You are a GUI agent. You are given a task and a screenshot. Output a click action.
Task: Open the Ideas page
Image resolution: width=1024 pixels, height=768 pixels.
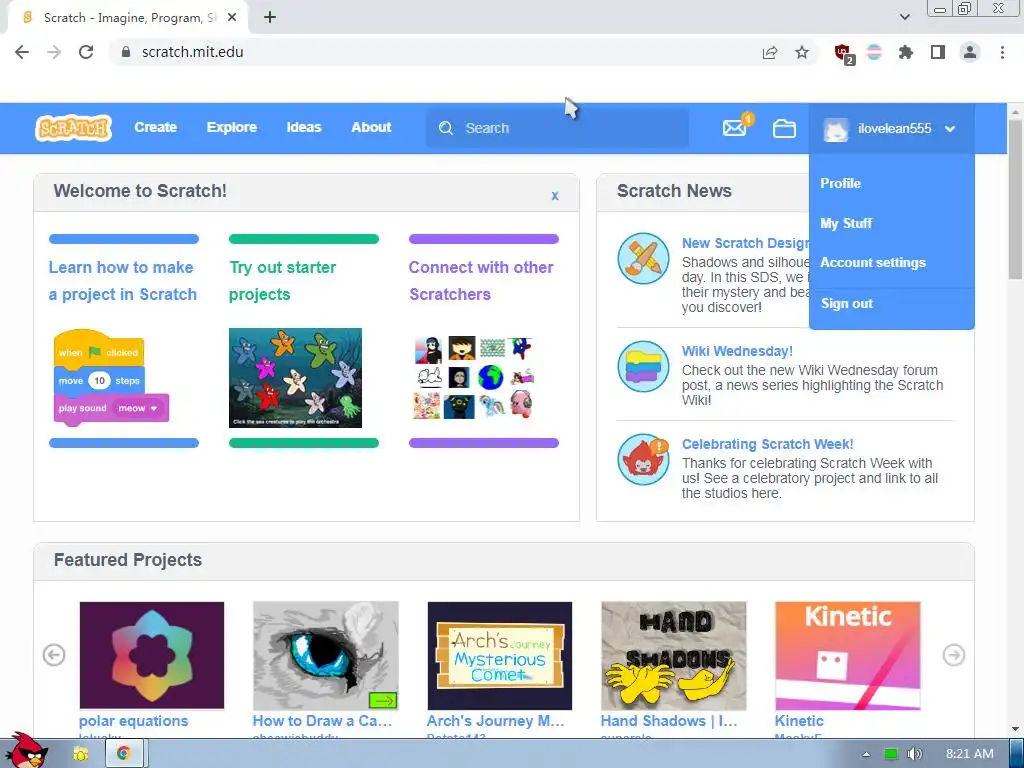click(x=304, y=127)
